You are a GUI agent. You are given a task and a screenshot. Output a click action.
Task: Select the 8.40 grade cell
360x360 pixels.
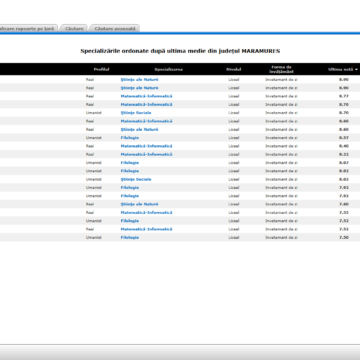[344, 146]
